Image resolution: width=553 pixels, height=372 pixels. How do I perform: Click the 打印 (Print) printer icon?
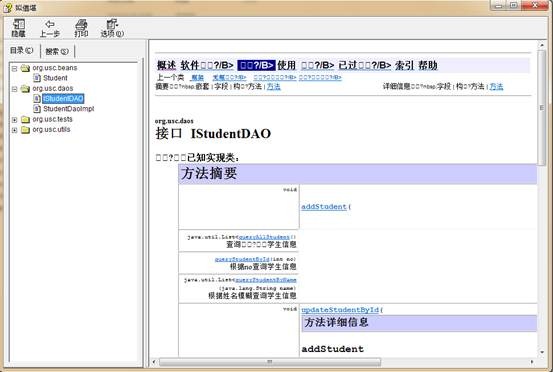tap(81, 24)
